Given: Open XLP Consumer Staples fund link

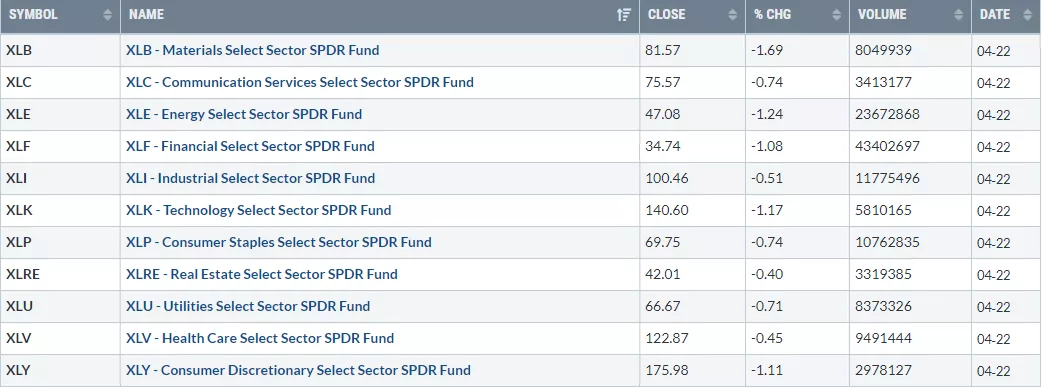Looking at the screenshot, I should pos(278,242).
